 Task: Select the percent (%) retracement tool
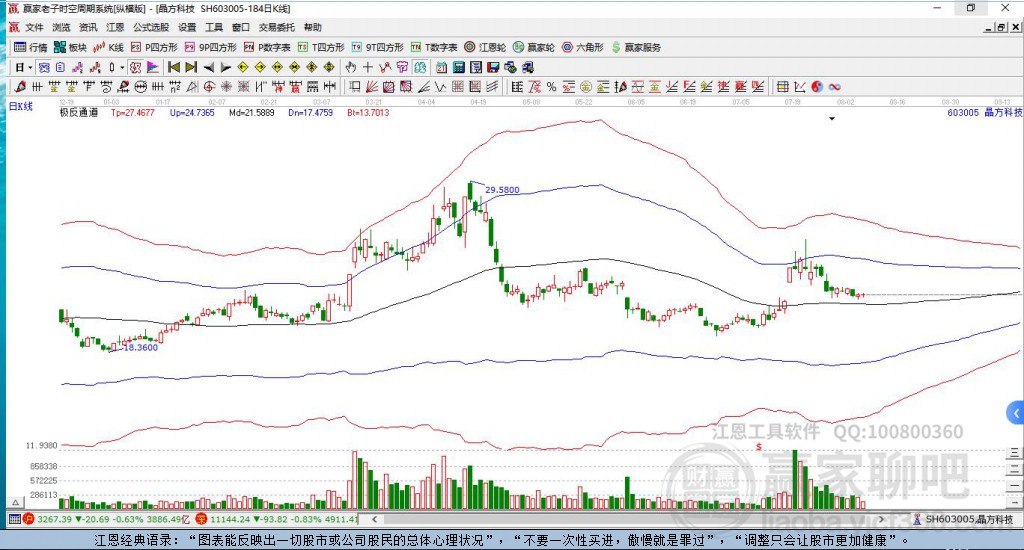(x=551, y=87)
